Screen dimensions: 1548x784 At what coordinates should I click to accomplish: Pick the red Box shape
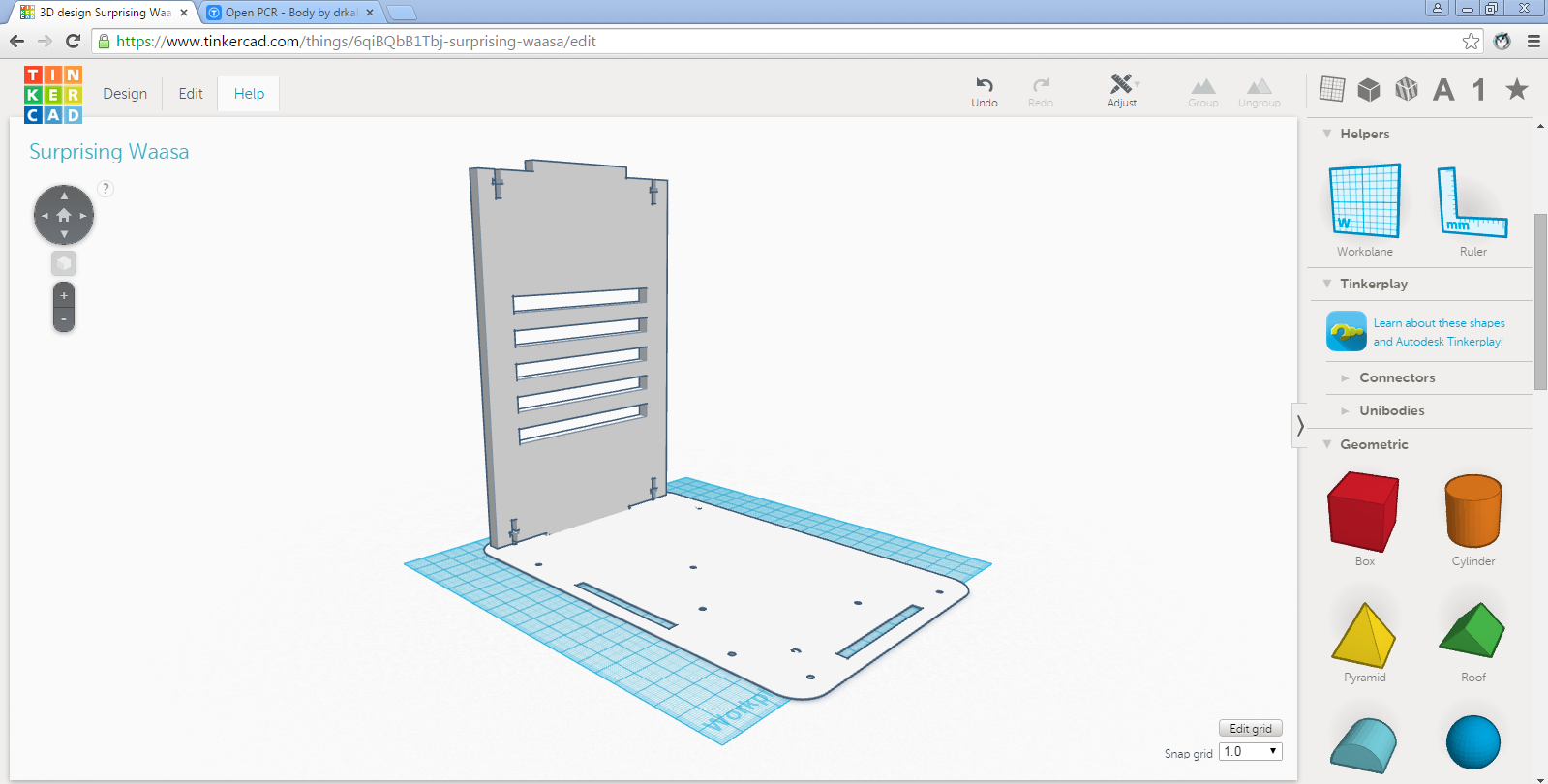pyautogui.click(x=1363, y=511)
